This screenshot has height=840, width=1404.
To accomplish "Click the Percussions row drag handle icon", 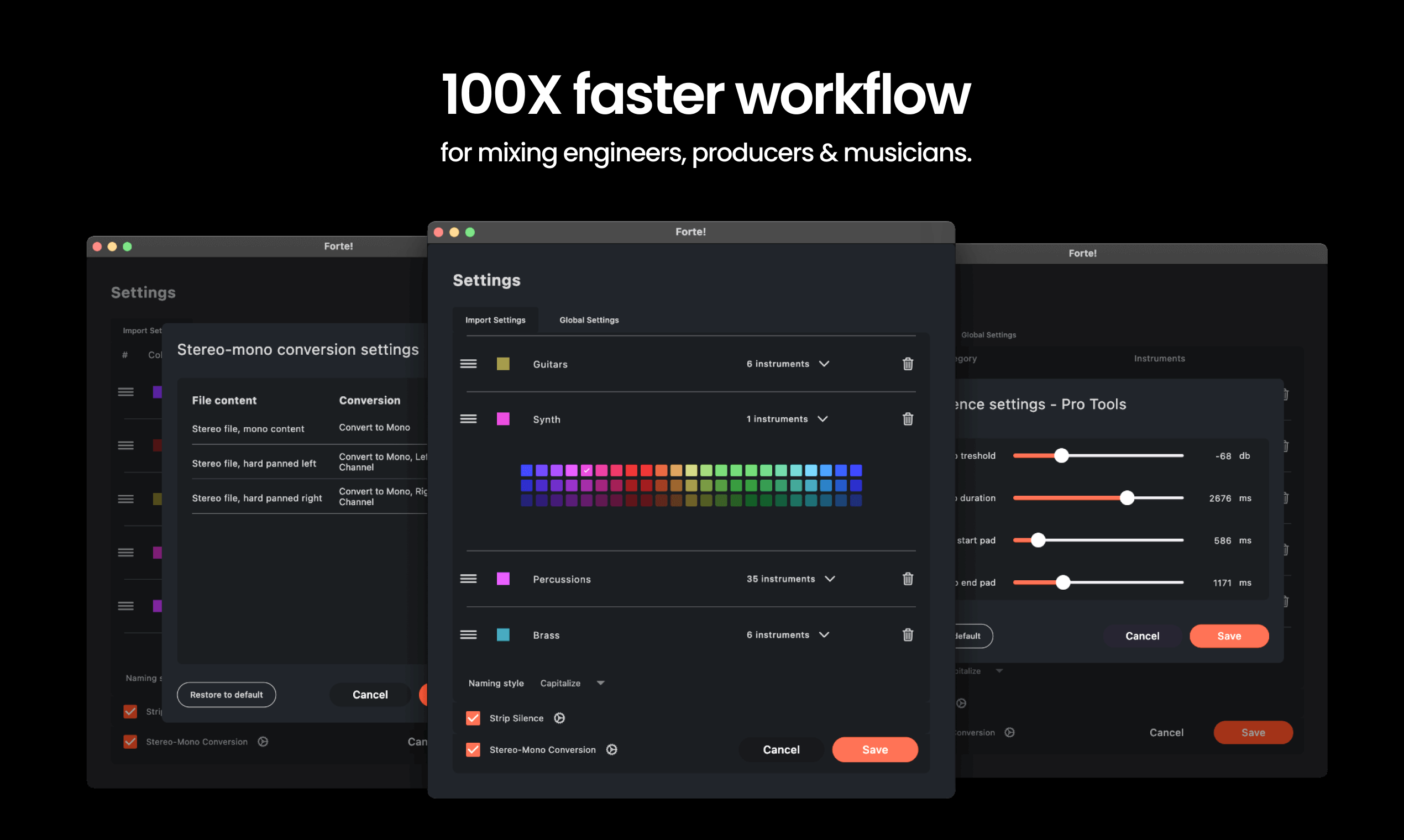I will (468, 579).
